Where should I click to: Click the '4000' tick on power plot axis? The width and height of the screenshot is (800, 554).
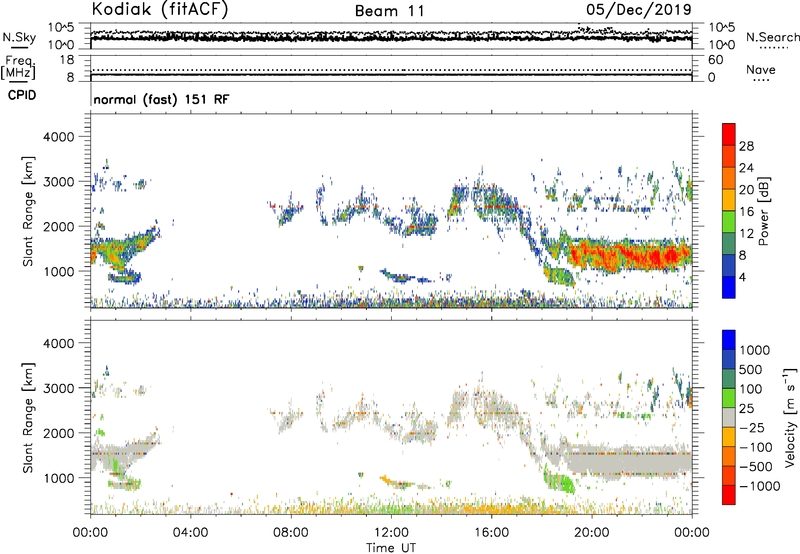(58, 137)
